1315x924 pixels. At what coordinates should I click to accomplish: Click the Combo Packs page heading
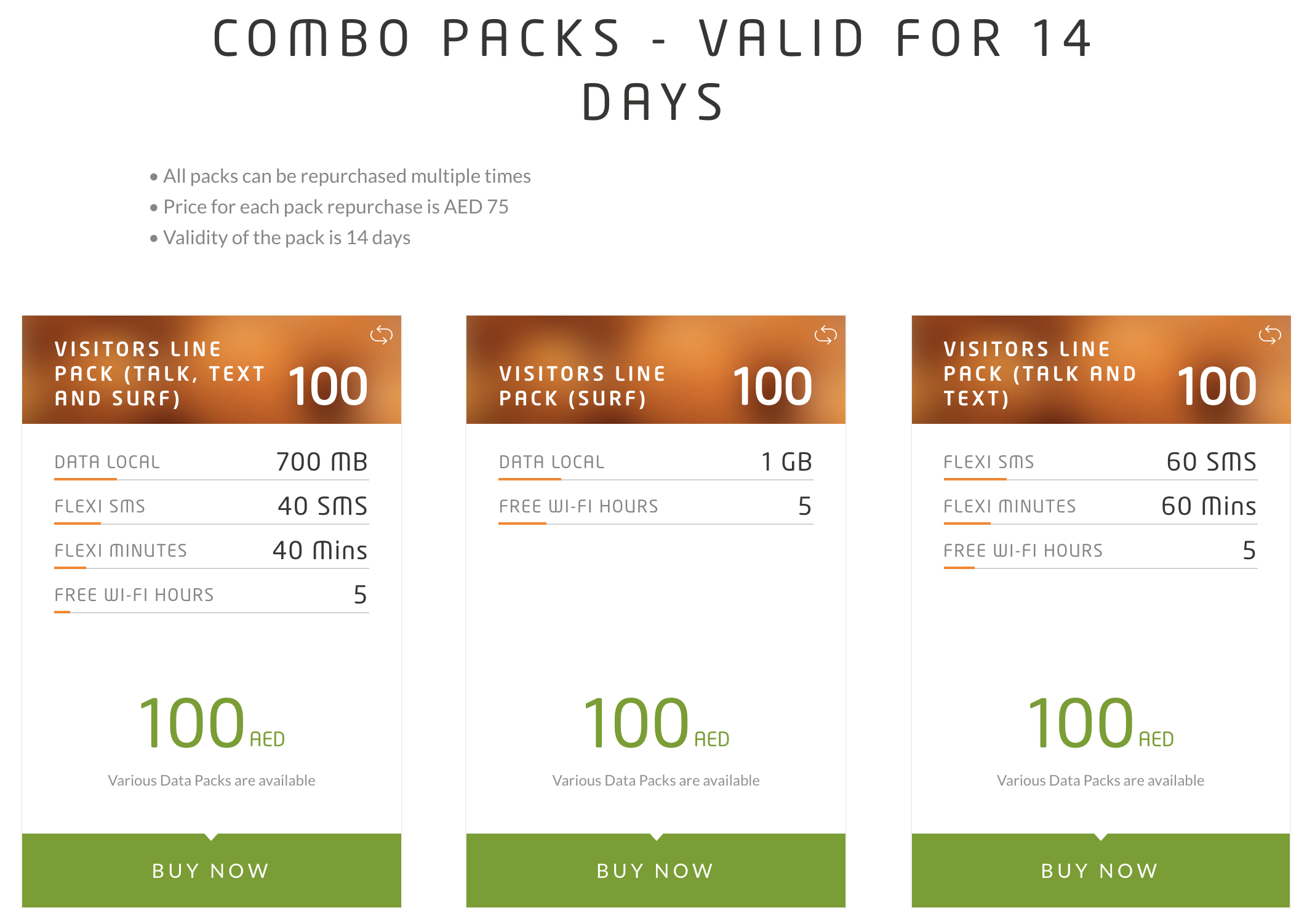pyautogui.click(x=654, y=69)
